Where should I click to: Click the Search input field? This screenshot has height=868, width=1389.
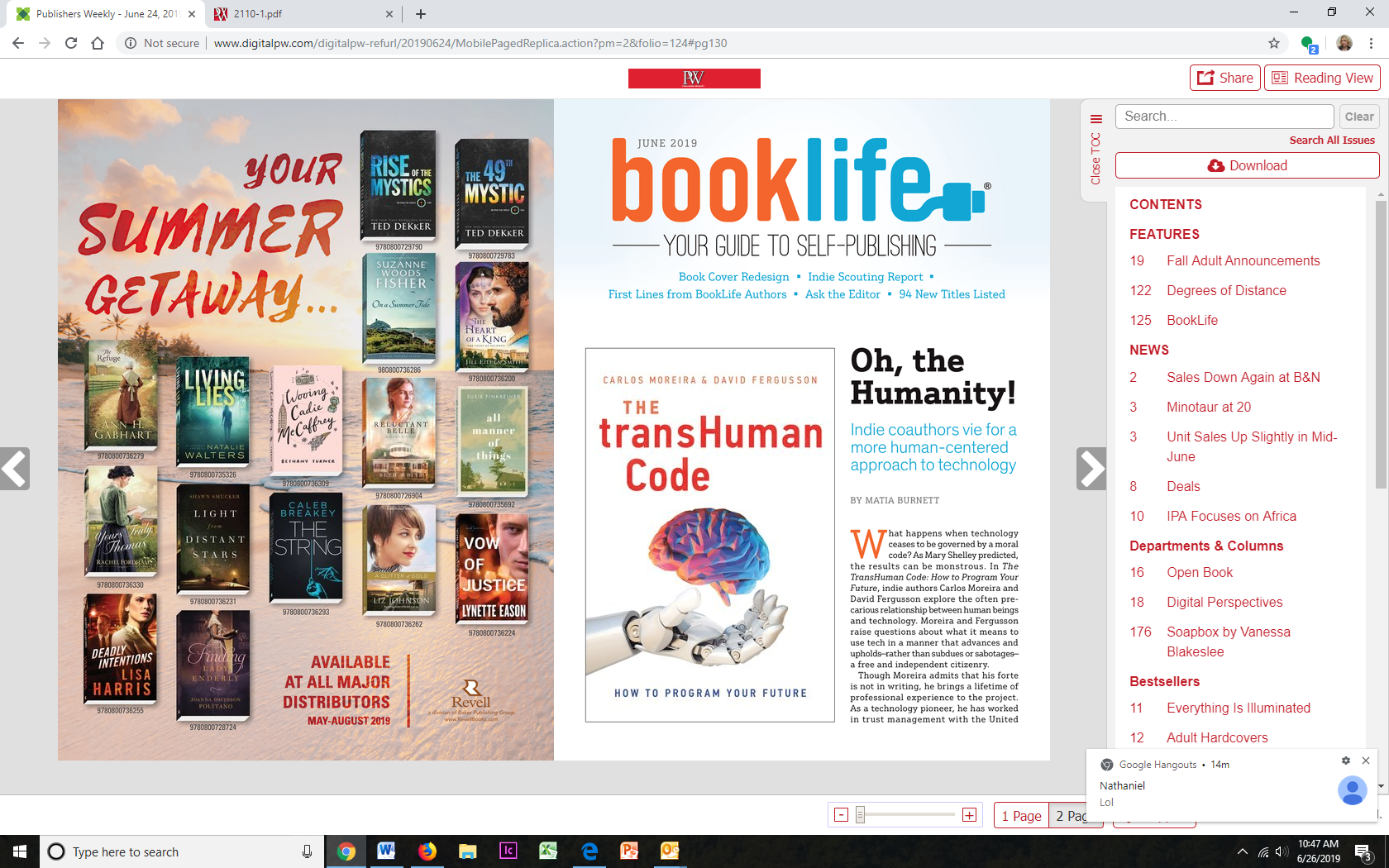click(1224, 117)
